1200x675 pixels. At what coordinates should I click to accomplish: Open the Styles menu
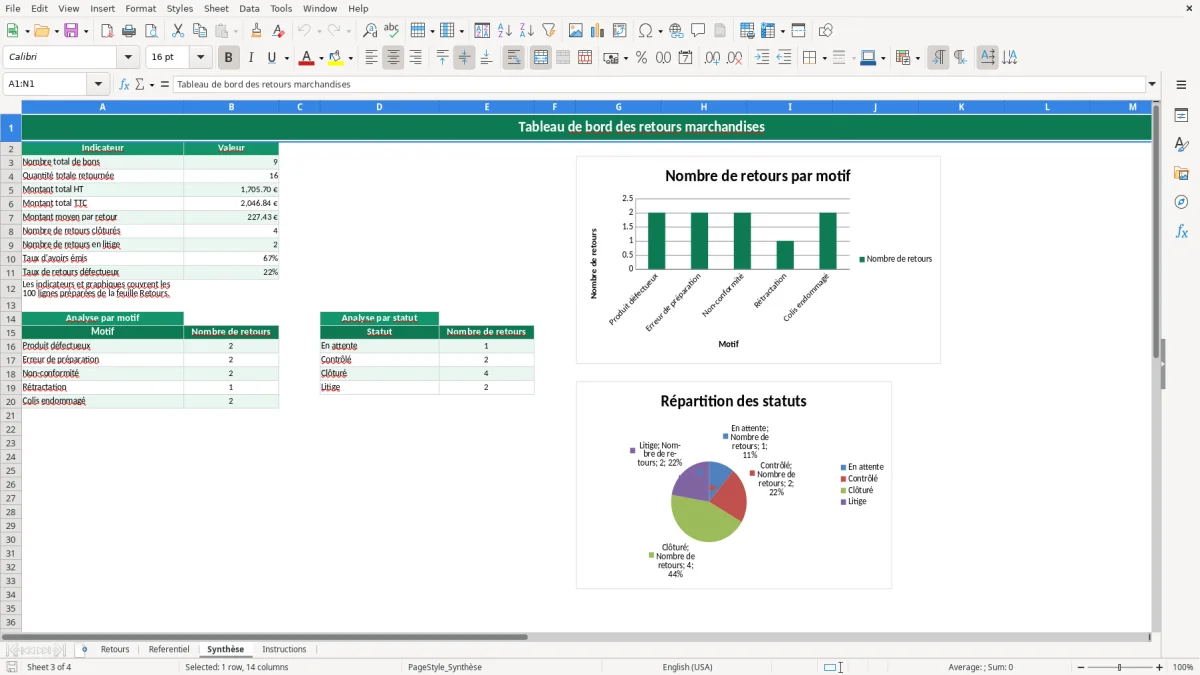[x=180, y=8]
